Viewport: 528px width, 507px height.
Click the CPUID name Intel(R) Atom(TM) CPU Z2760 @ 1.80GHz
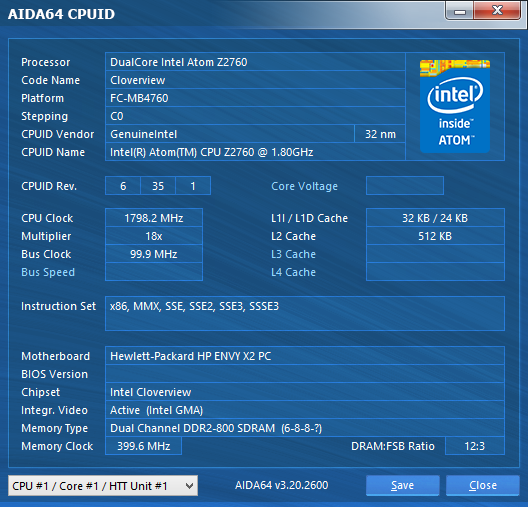[255, 152]
